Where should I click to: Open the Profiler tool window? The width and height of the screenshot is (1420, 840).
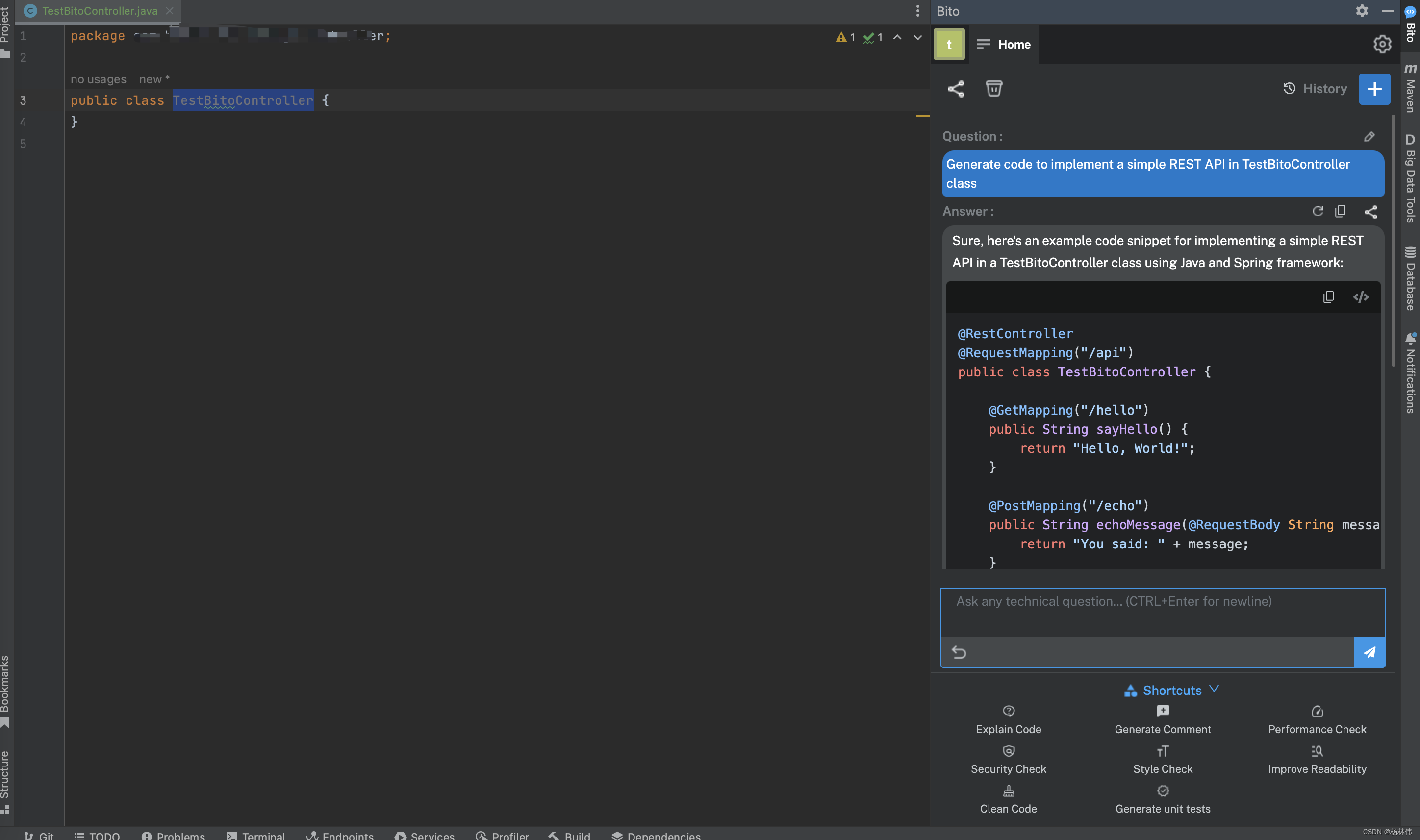[x=502, y=836]
